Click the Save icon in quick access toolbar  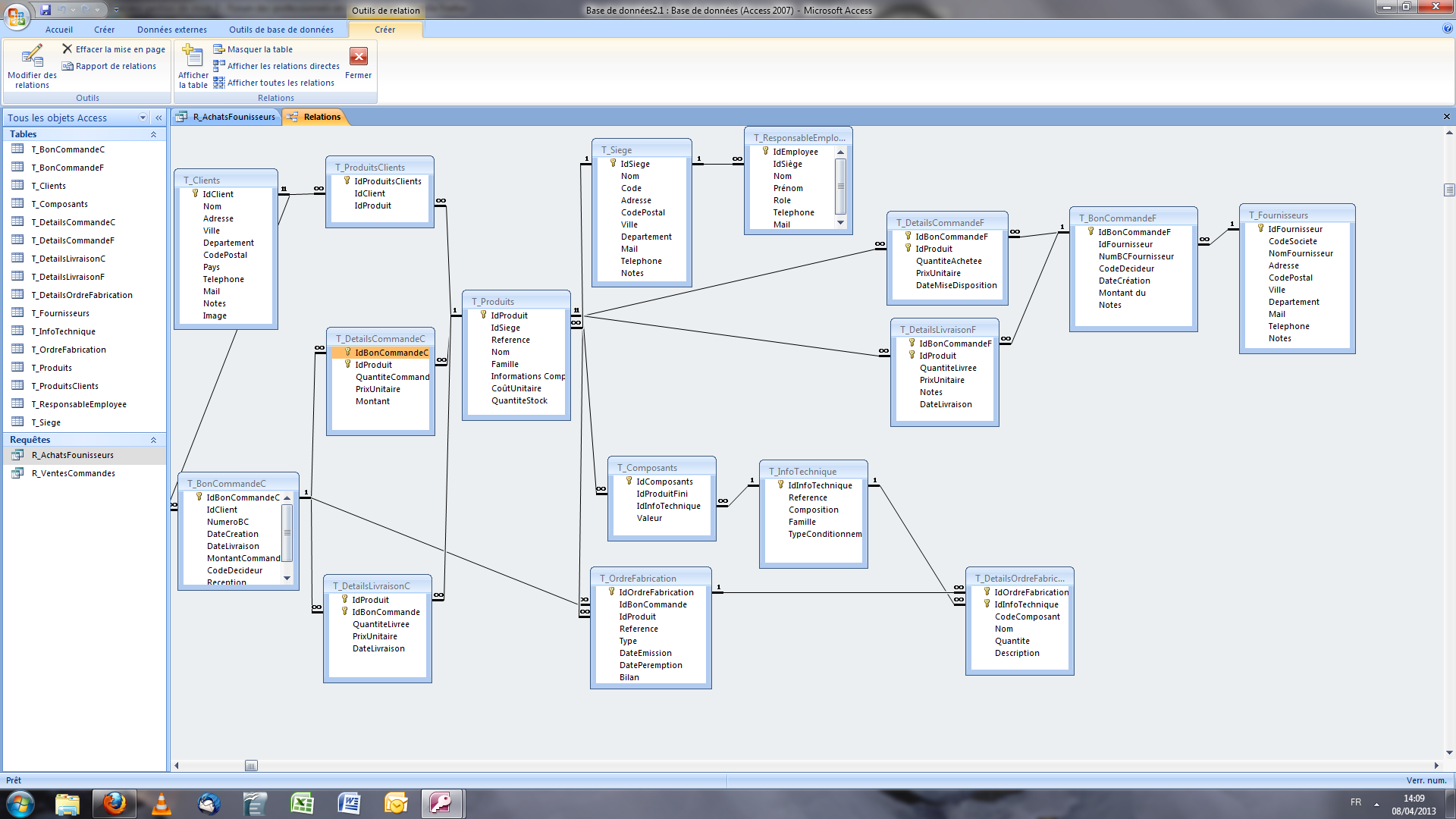click(45, 10)
